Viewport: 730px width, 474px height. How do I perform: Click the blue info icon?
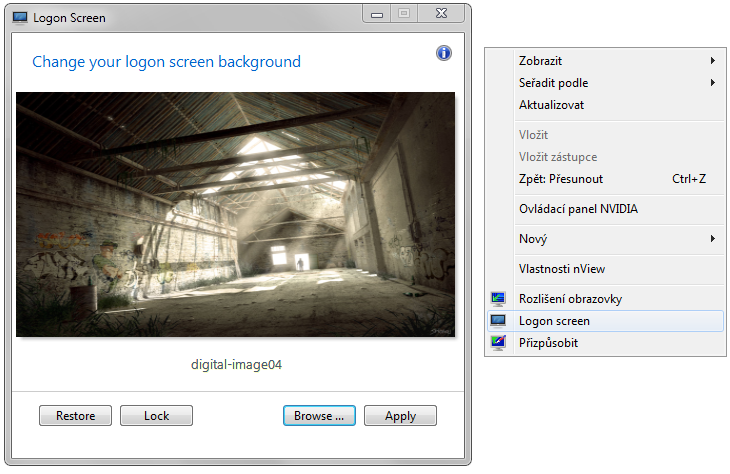pyautogui.click(x=443, y=53)
